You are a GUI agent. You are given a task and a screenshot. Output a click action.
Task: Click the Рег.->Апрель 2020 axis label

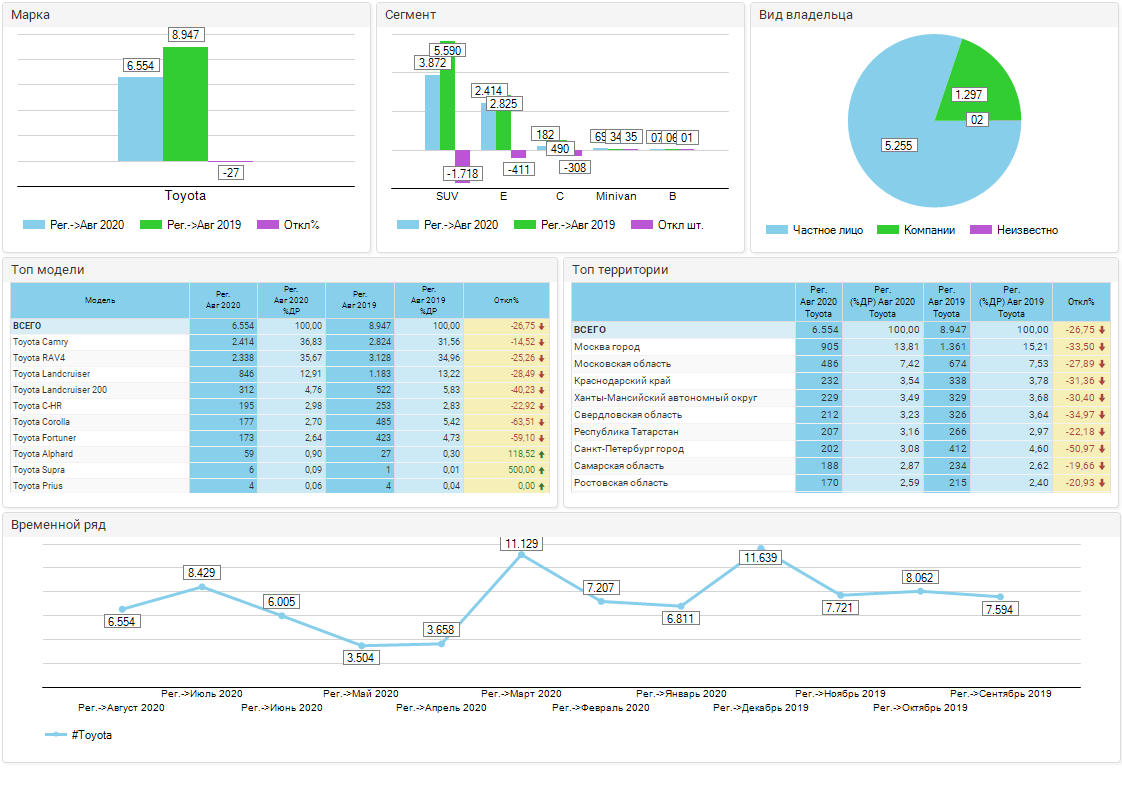[441, 708]
